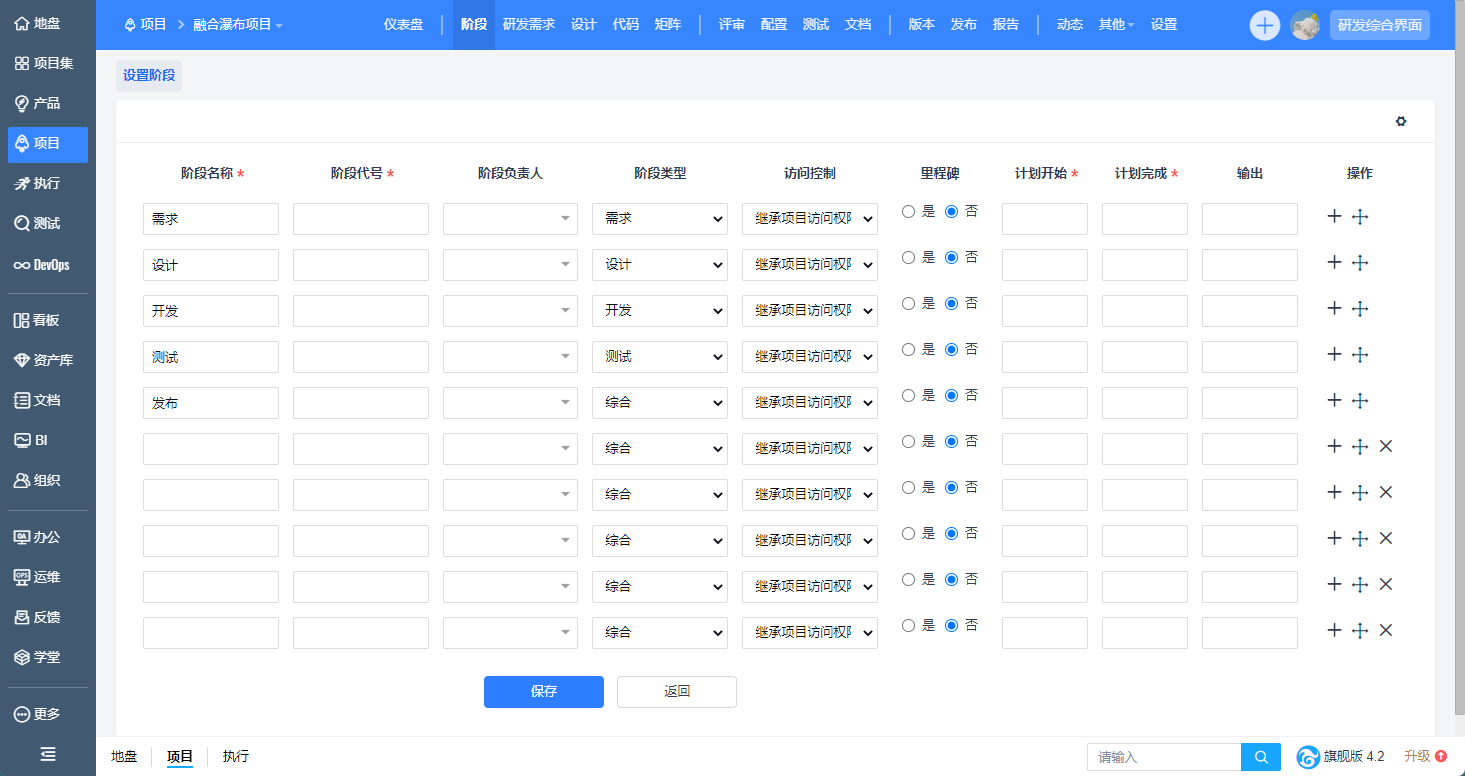Click the plus icon in the 需求 row

coord(1334,216)
